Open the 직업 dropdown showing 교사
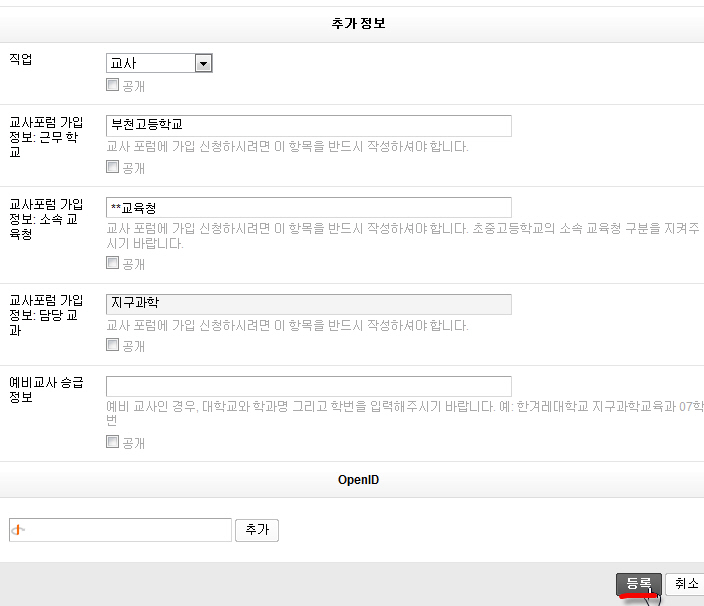Screen dimensions: 704x606 [x=159, y=64]
